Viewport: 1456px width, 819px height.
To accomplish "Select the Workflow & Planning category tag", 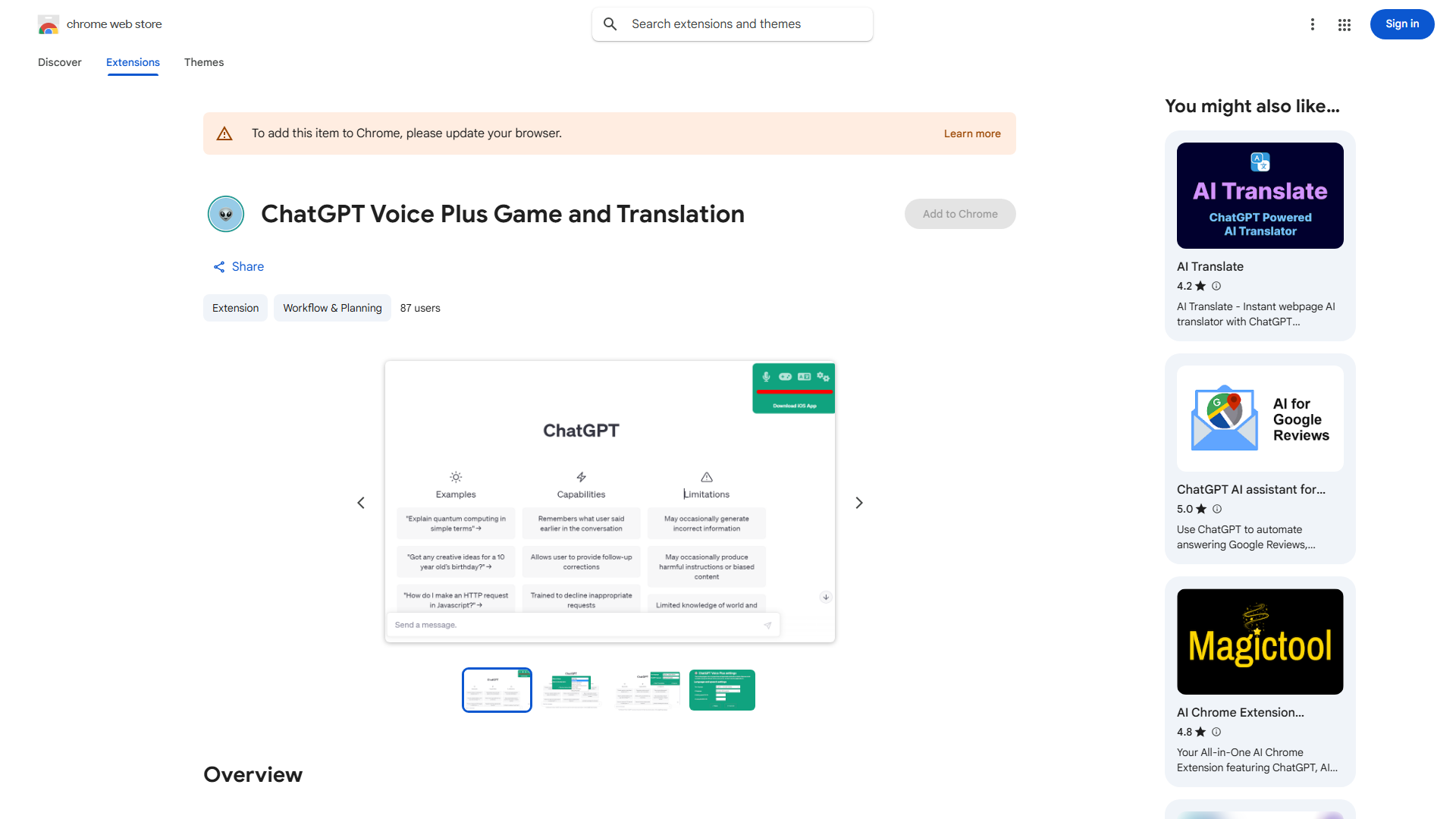I will (332, 308).
